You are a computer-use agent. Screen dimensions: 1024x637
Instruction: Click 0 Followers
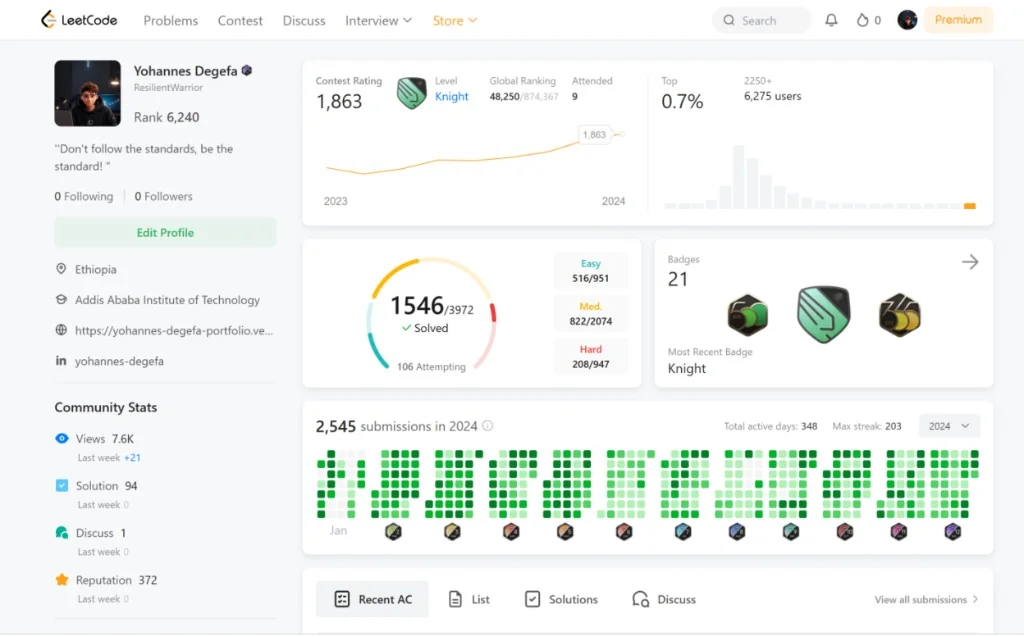coord(163,196)
